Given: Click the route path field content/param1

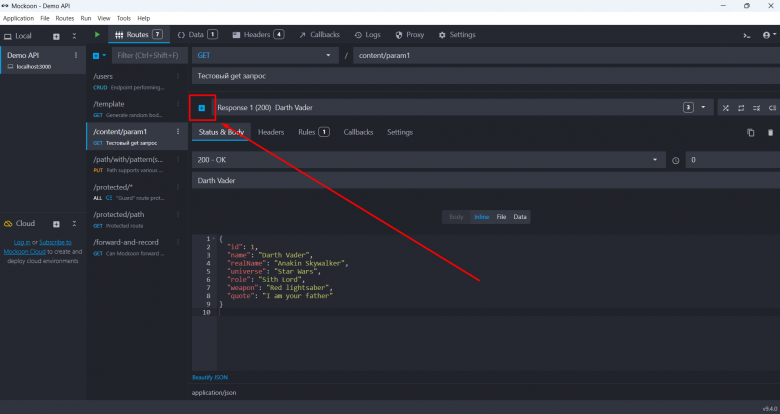Looking at the screenshot, I should pyautogui.click(x=567, y=55).
